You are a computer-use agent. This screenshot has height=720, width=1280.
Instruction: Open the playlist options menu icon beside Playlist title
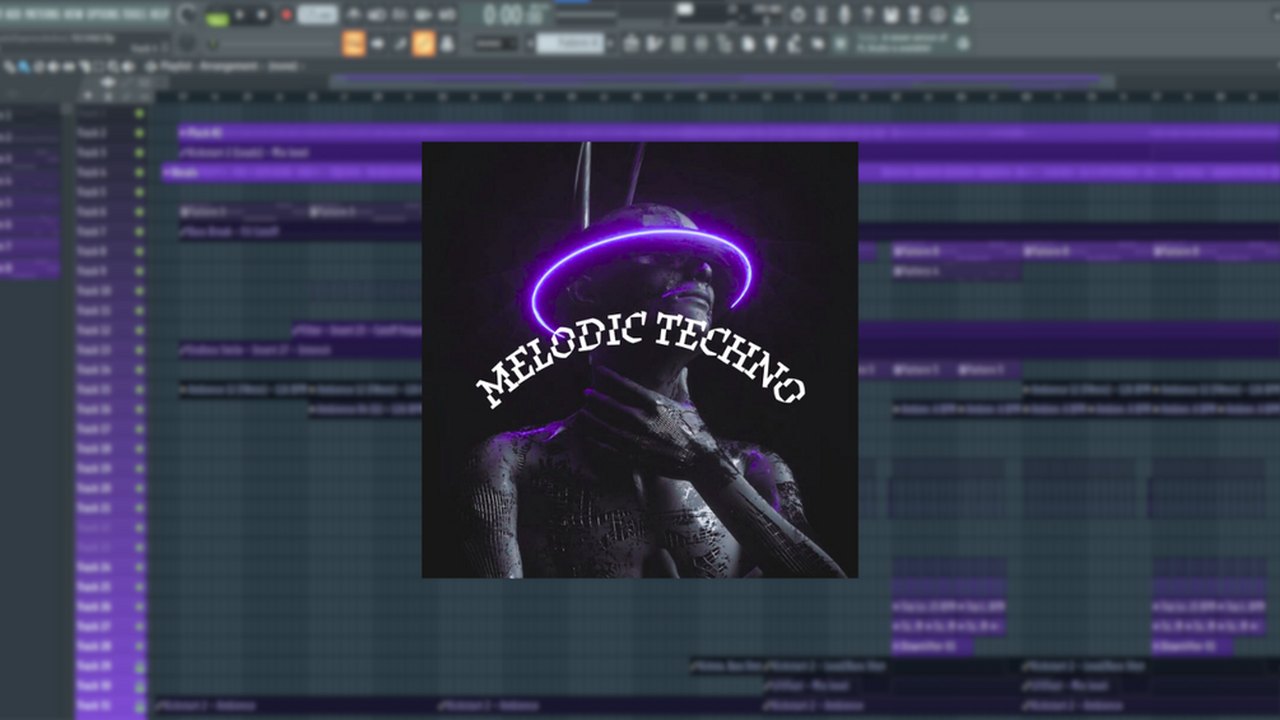152,67
